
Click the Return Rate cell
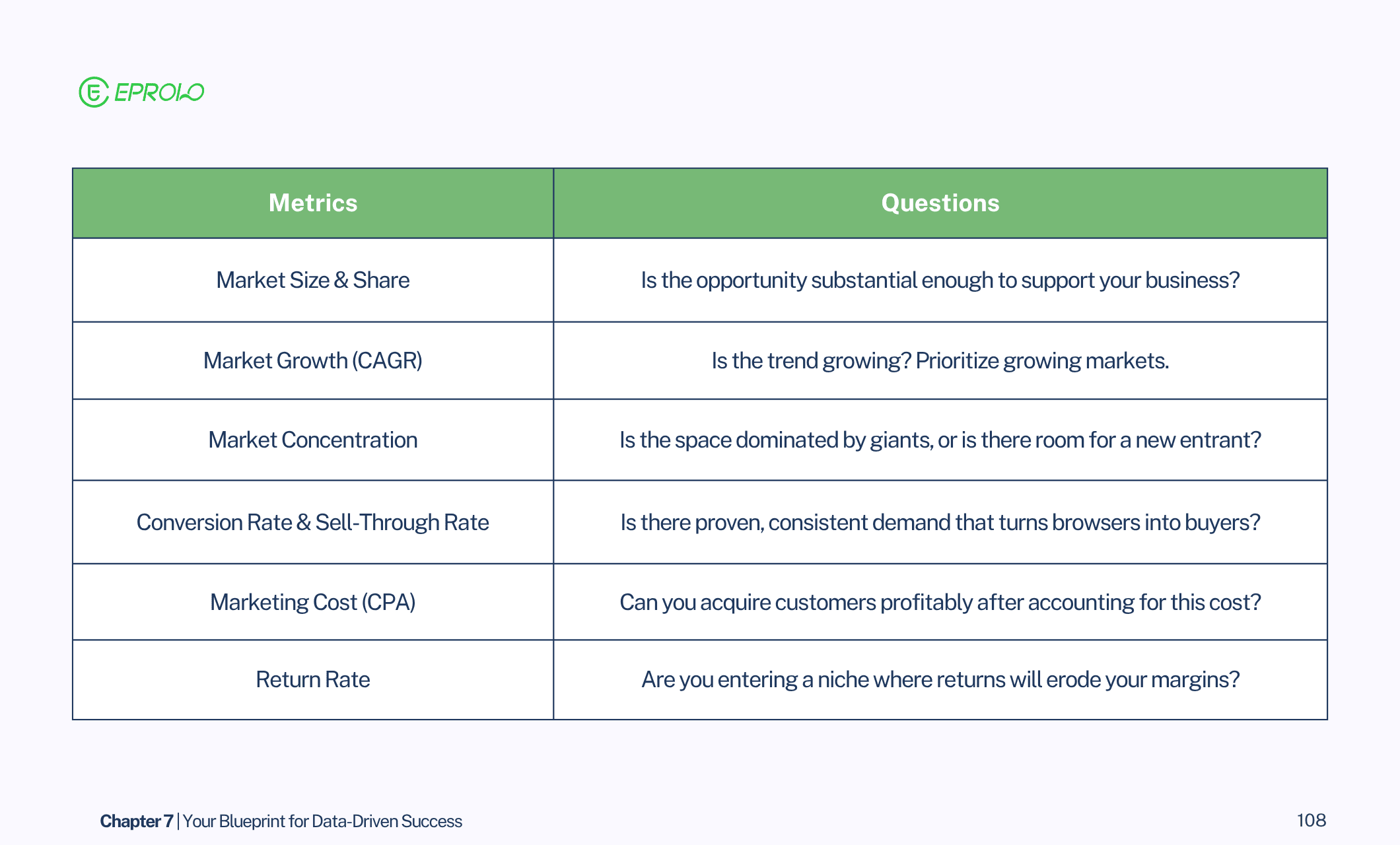(x=313, y=680)
